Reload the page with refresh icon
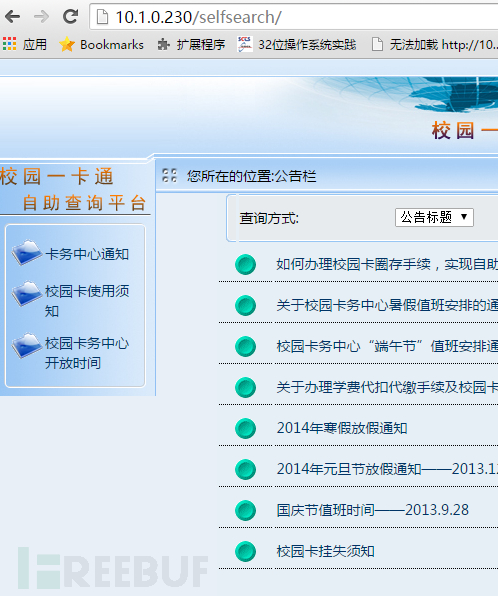Screen dimensions: 498x596 (70, 17)
